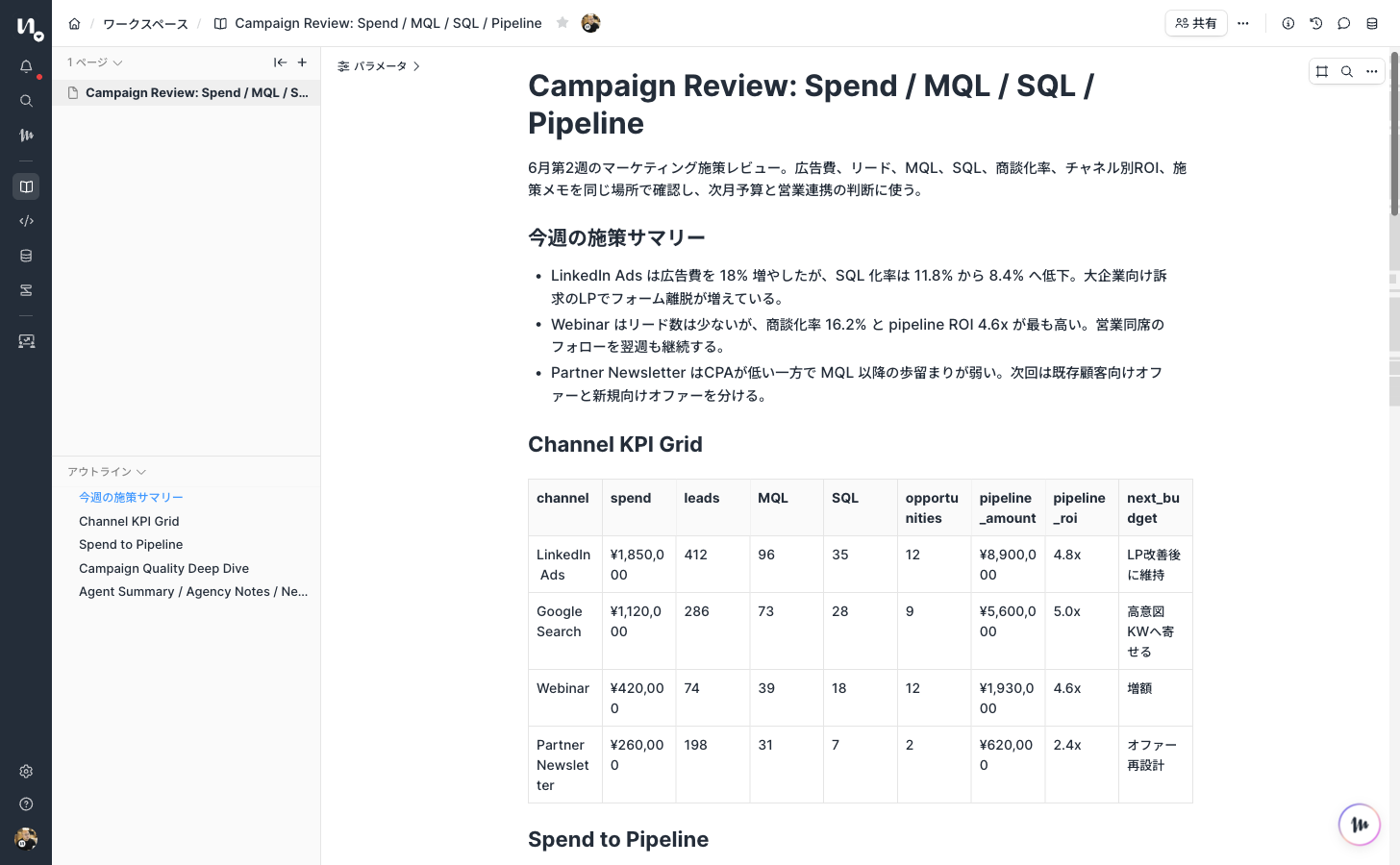Open the activity pulse icon in sidebar

[x=26, y=136]
